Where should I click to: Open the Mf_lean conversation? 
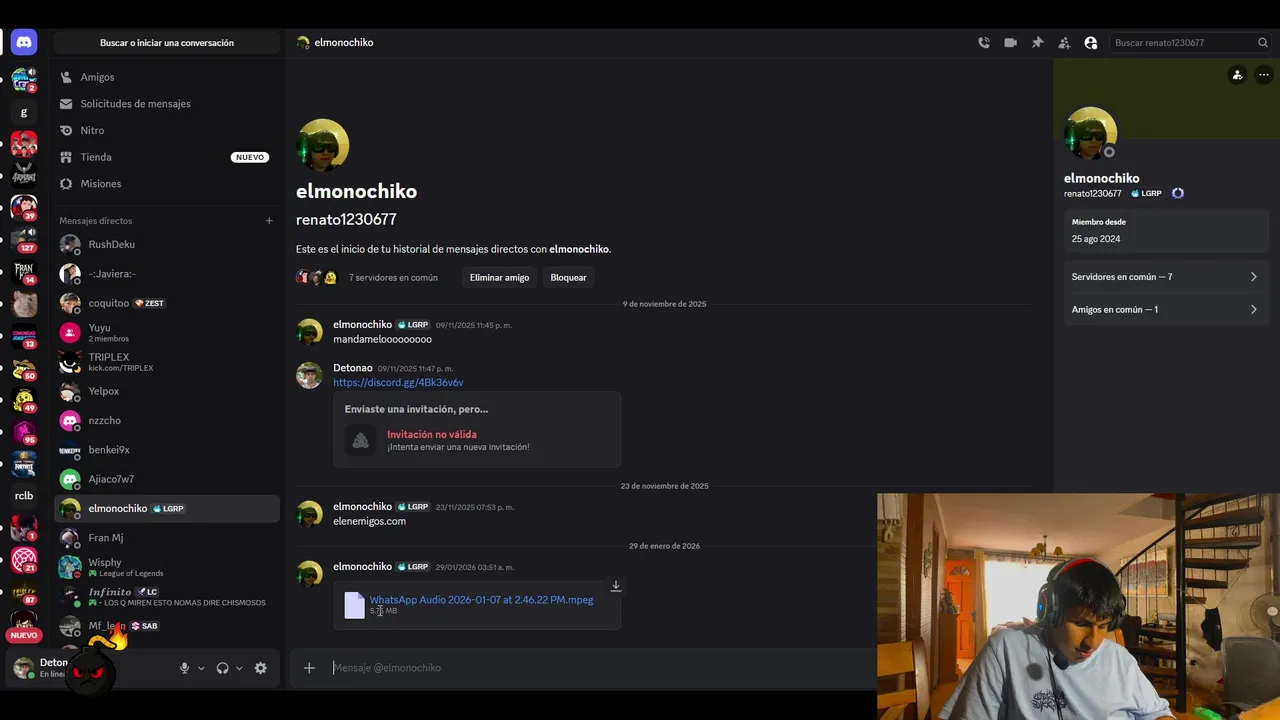(x=167, y=626)
